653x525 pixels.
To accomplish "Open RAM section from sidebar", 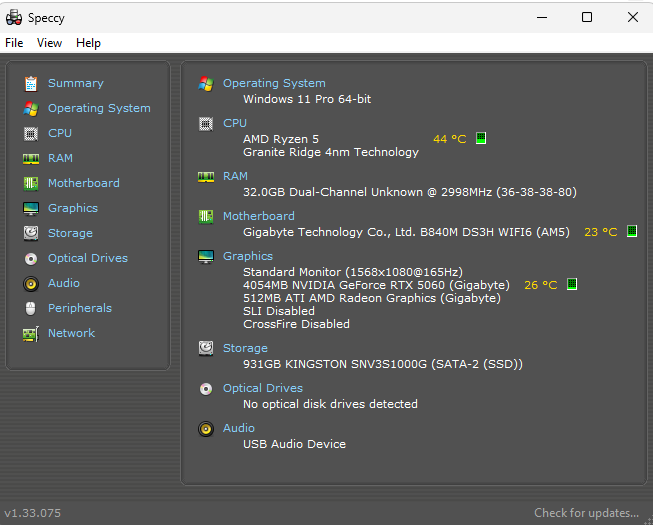I will [x=60, y=158].
